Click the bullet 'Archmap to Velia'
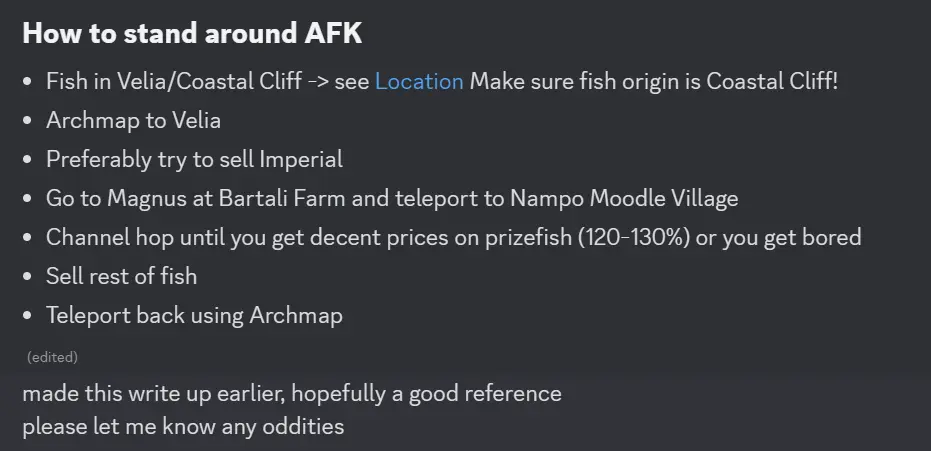Screen dimensions: 931x451 coord(134,120)
